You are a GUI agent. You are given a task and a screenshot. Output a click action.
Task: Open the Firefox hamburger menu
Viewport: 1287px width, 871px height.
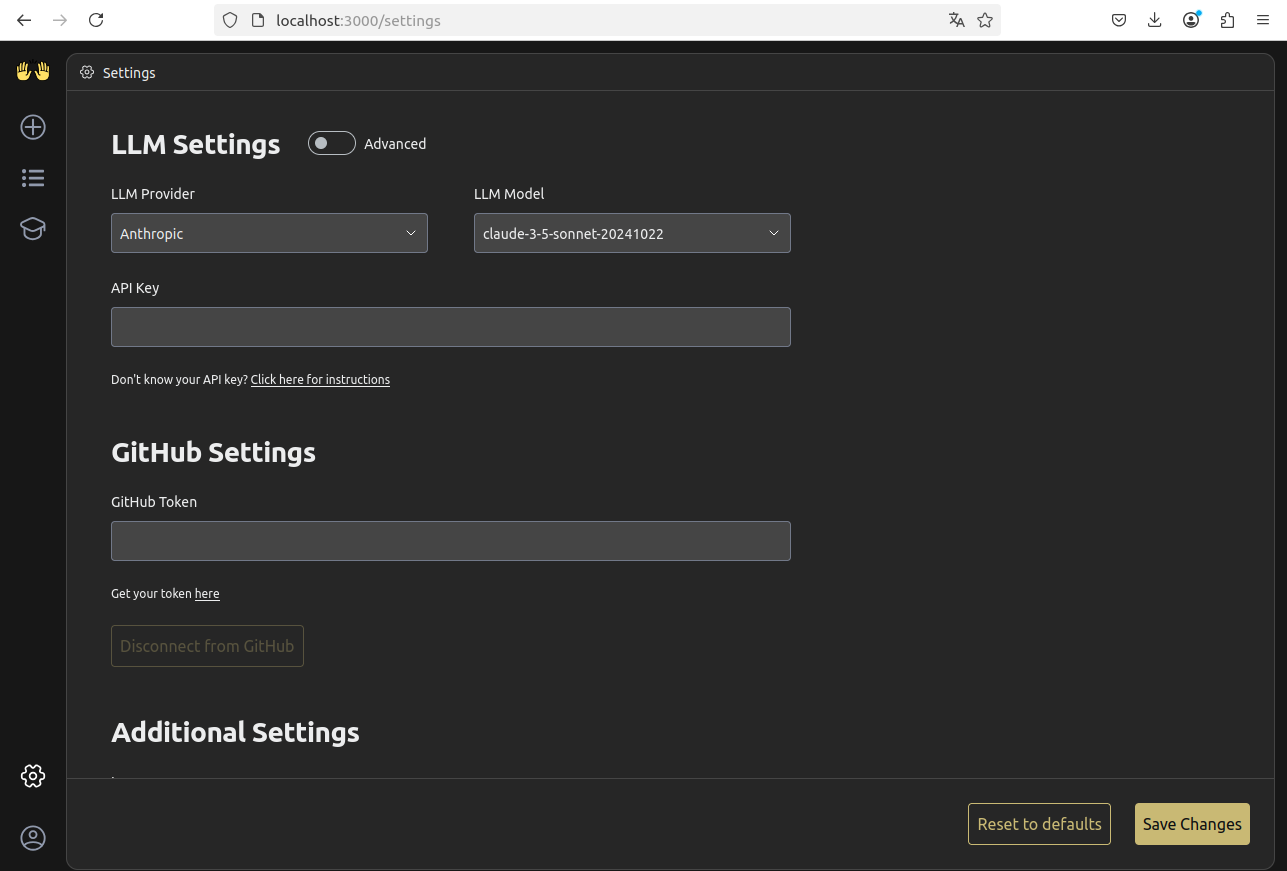1263,20
